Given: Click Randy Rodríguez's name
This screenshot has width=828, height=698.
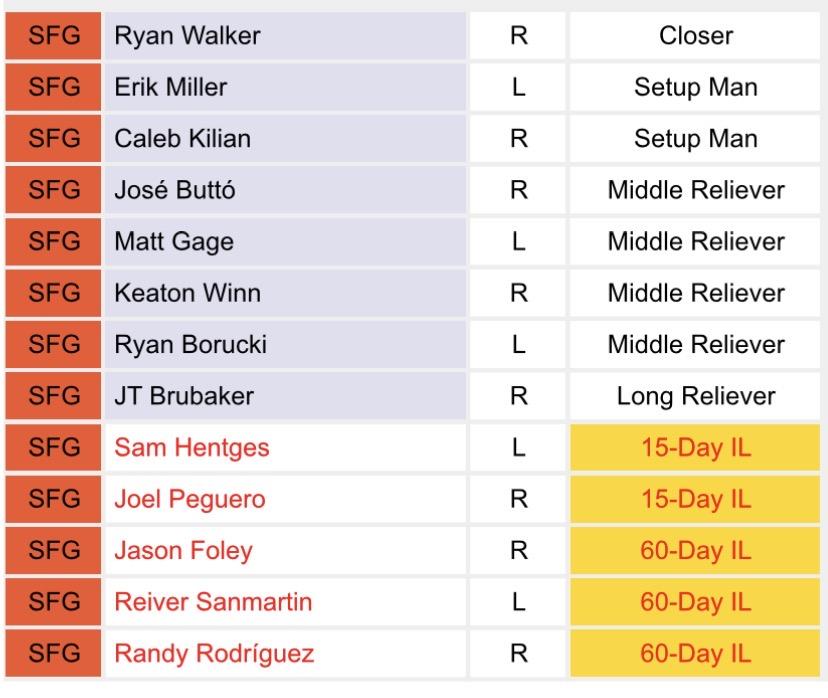Looking at the screenshot, I should click(x=214, y=655).
